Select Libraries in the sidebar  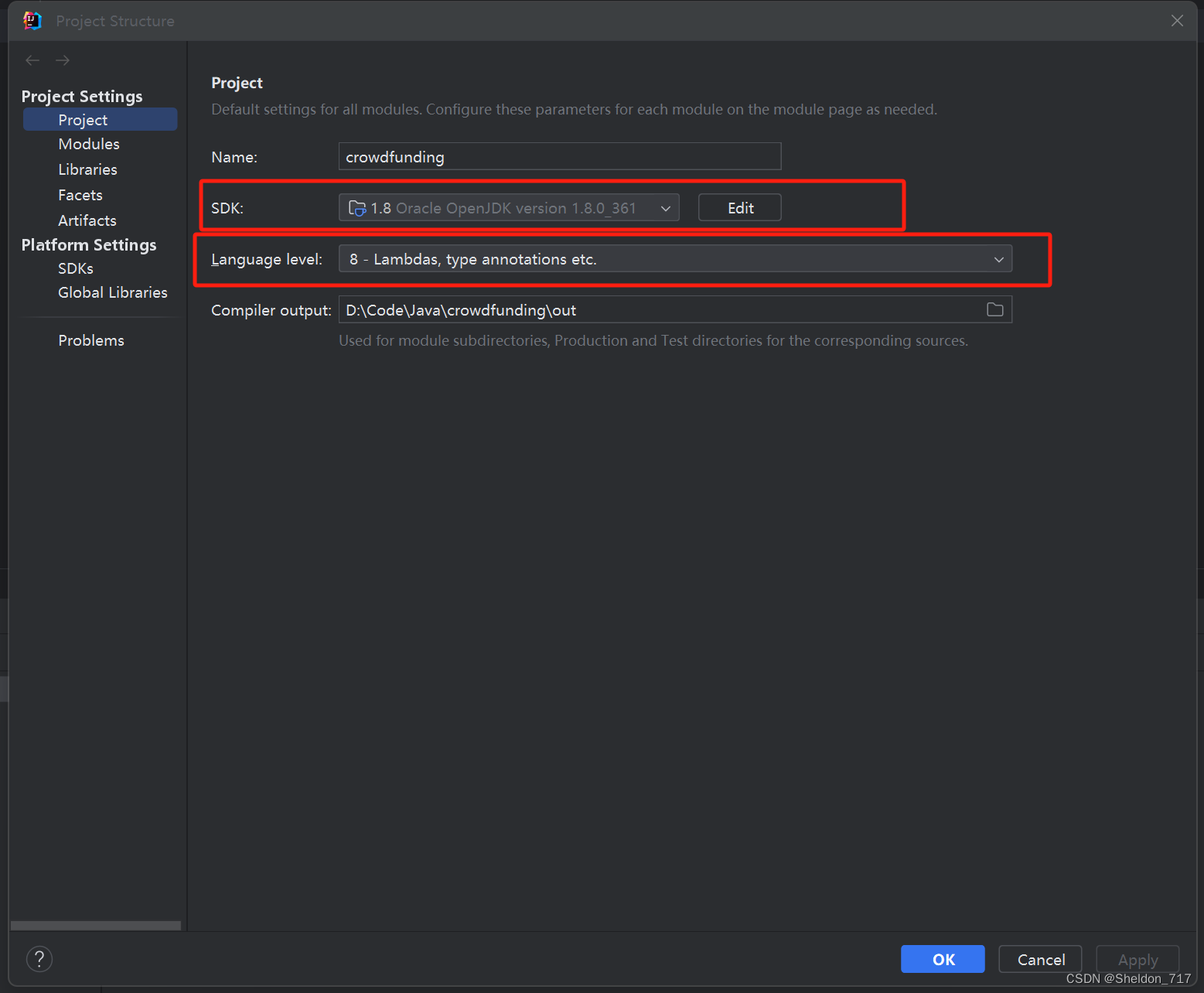pos(87,169)
